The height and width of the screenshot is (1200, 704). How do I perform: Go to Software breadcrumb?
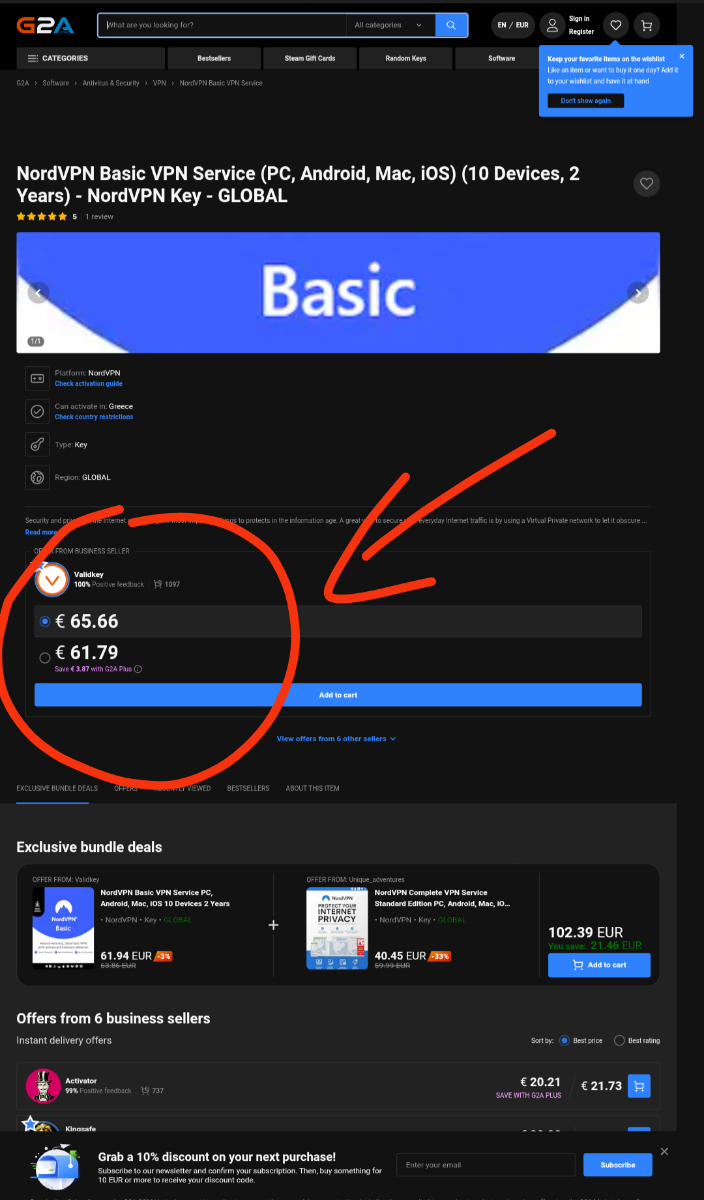click(x=55, y=83)
